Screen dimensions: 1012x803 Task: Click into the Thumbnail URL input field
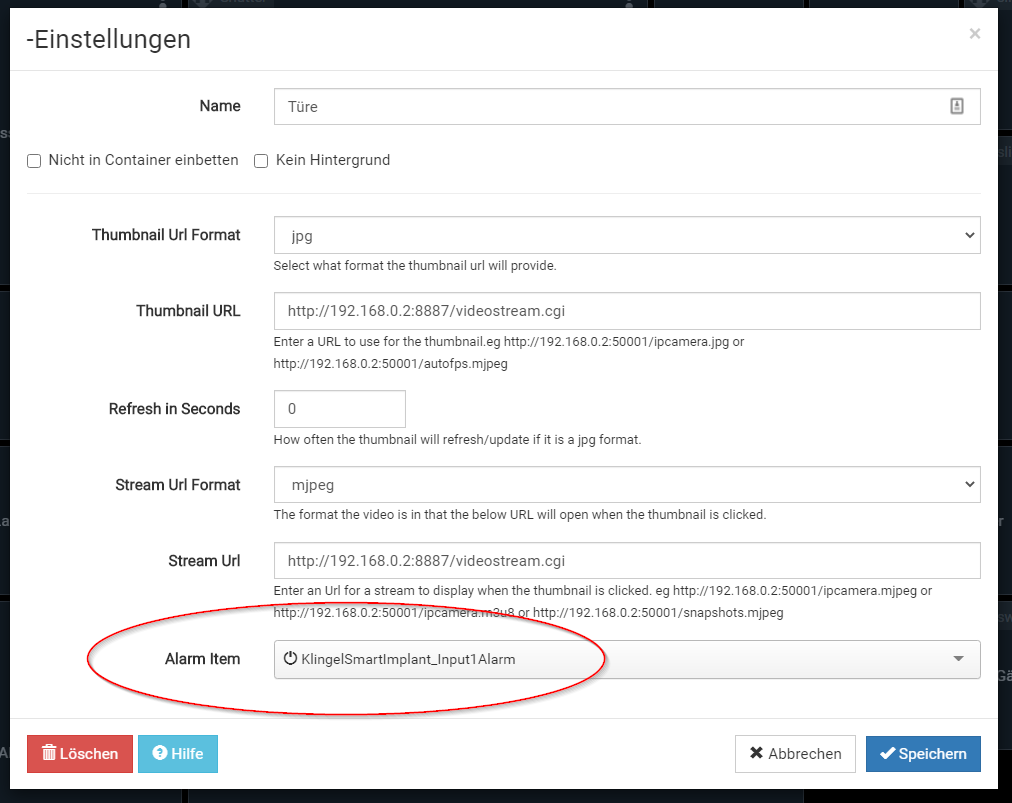[x=627, y=311]
